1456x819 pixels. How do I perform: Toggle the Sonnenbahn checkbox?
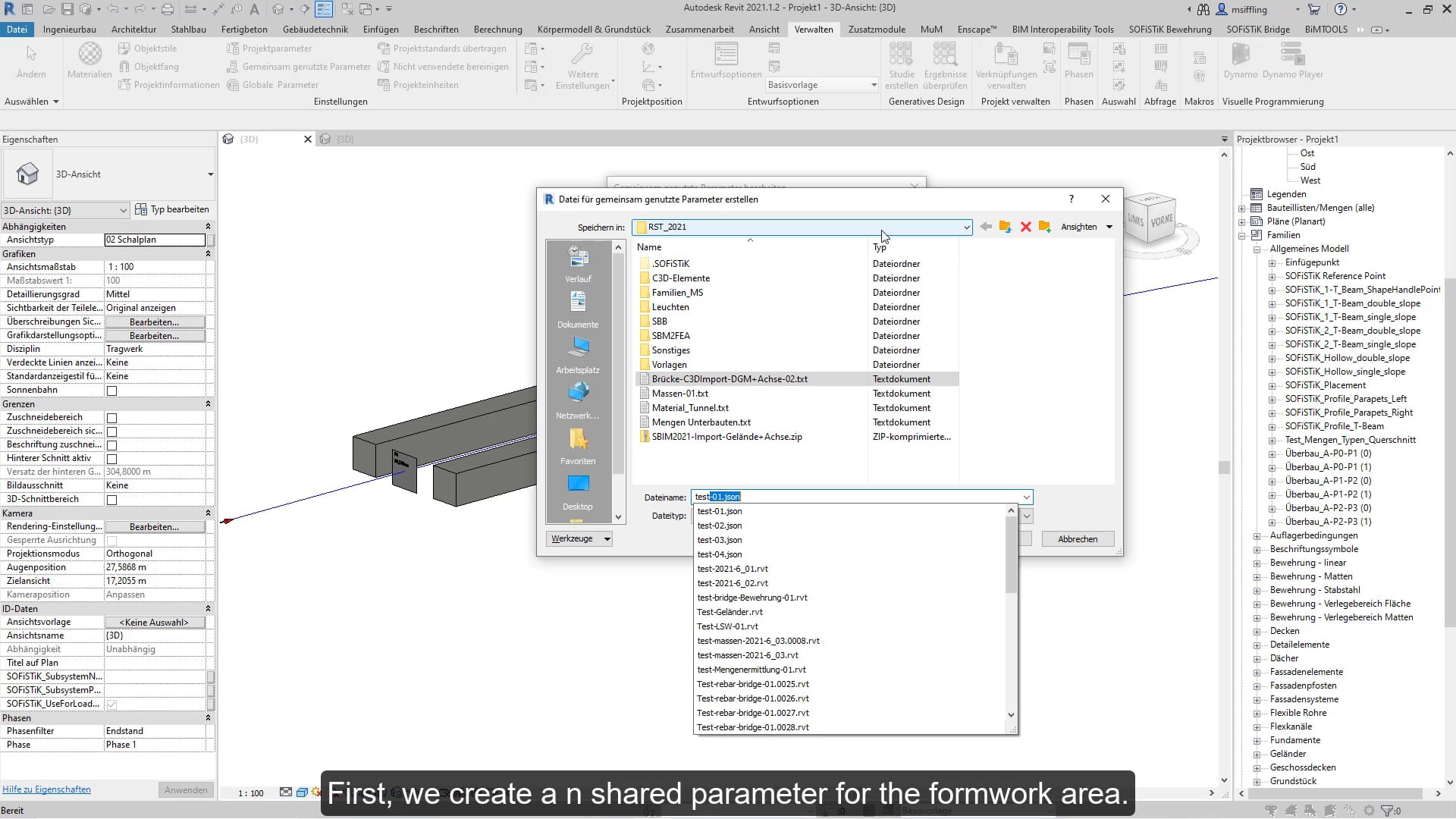pyautogui.click(x=111, y=391)
